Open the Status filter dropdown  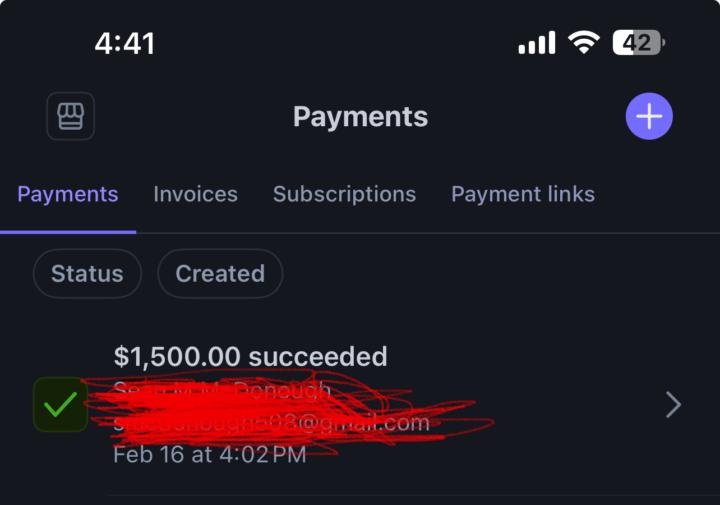[87, 273]
